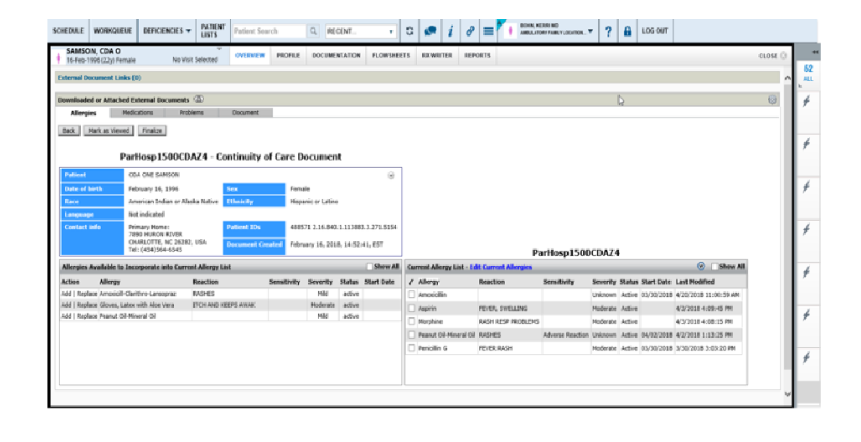Open help with the question mark icon
This screenshot has width=861, height=442.
(x=608, y=32)
